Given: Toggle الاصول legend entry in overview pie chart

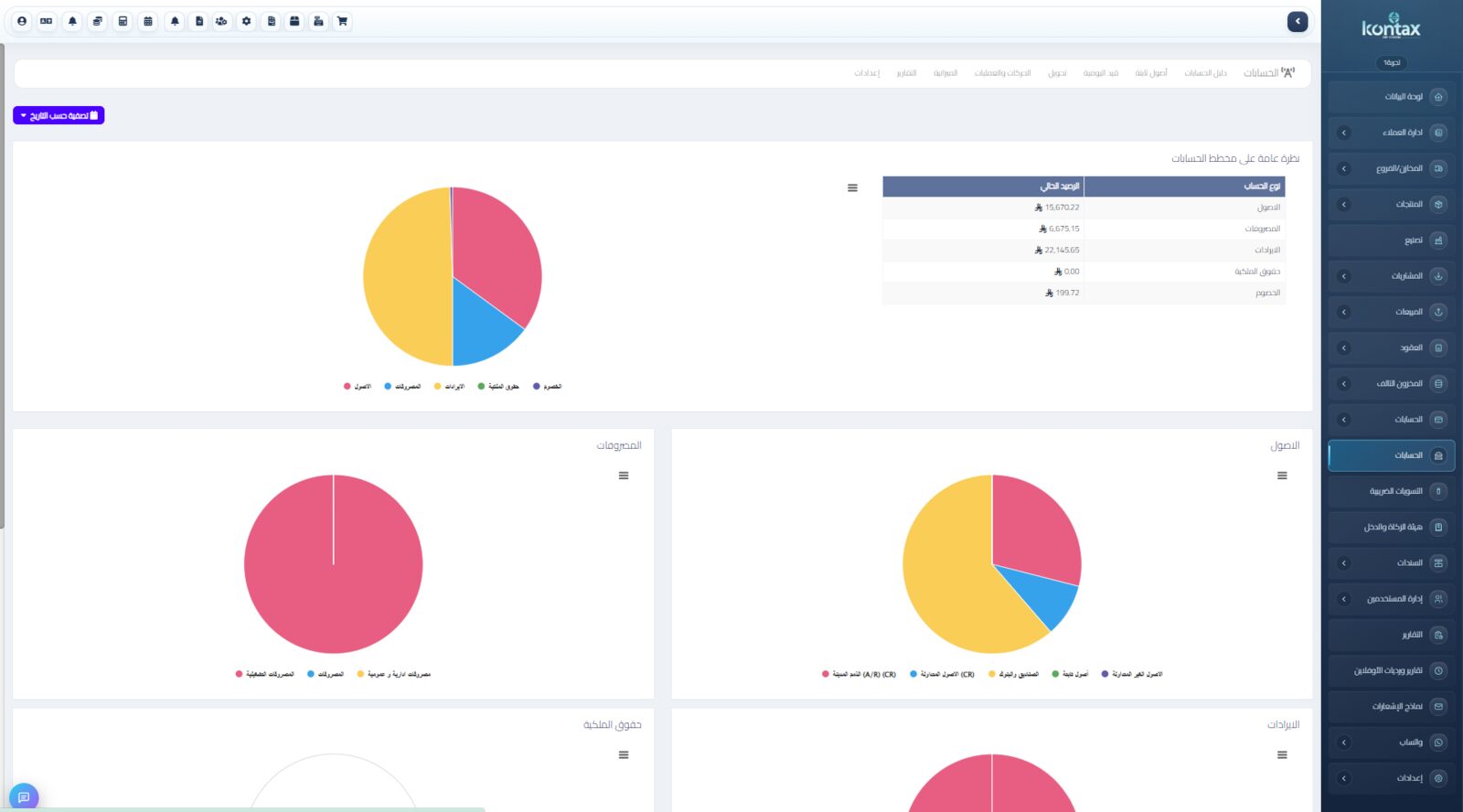Looking at the screenshot, I should (358, 387).
